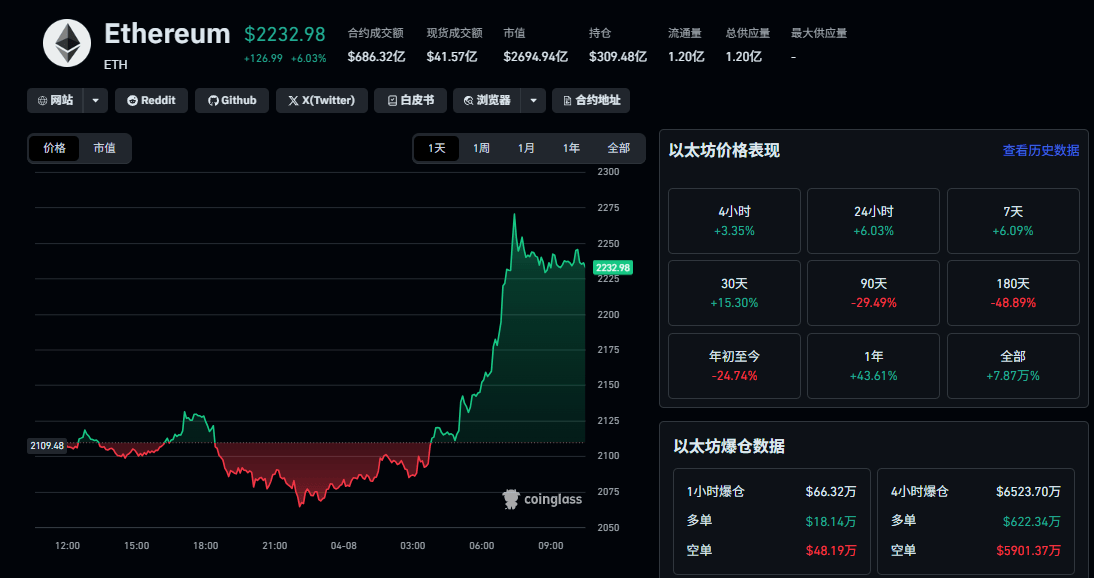Screen dimensions: 1094x578
Task: Open the X(Twitter) profile link
Action: [321, 100]
